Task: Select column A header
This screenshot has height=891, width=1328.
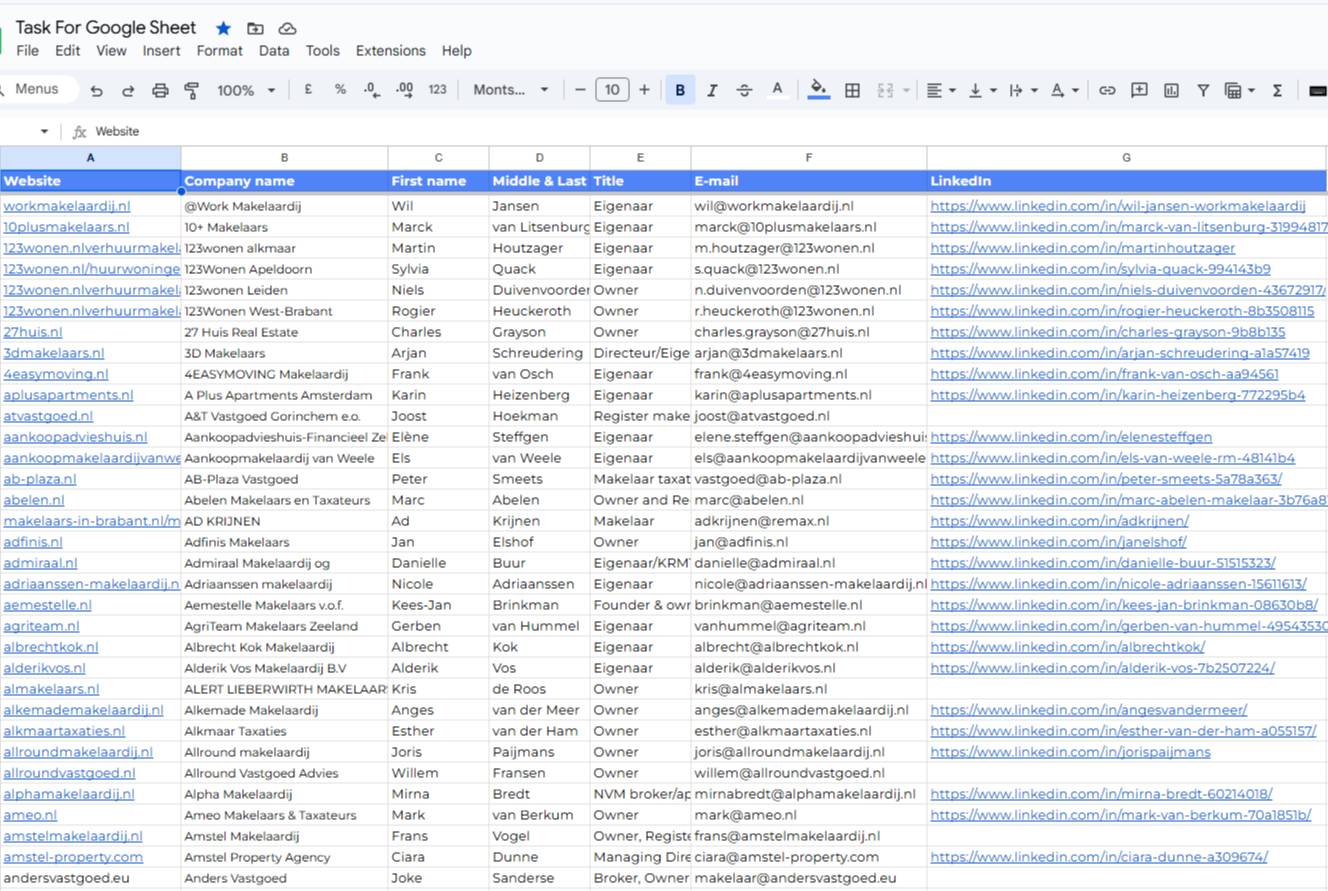Action: 90,158
